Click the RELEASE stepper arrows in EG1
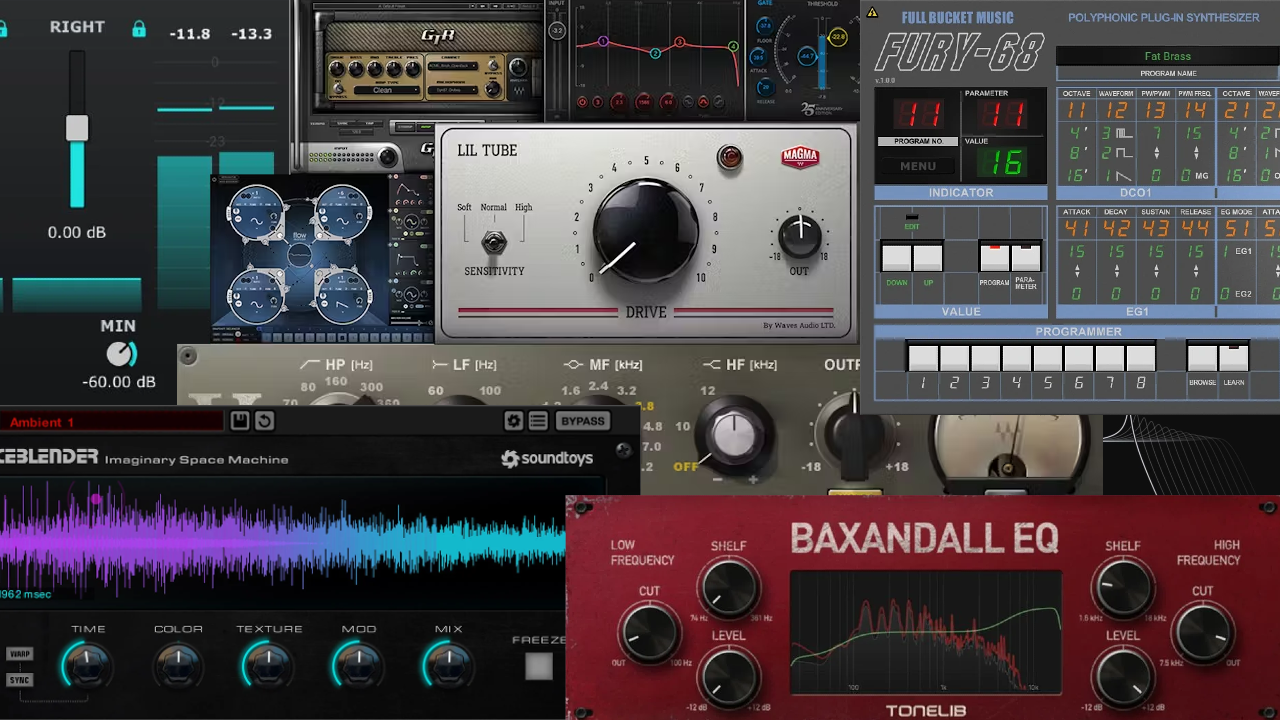The image size is (1280, 720). click(x=1196, y=271)
